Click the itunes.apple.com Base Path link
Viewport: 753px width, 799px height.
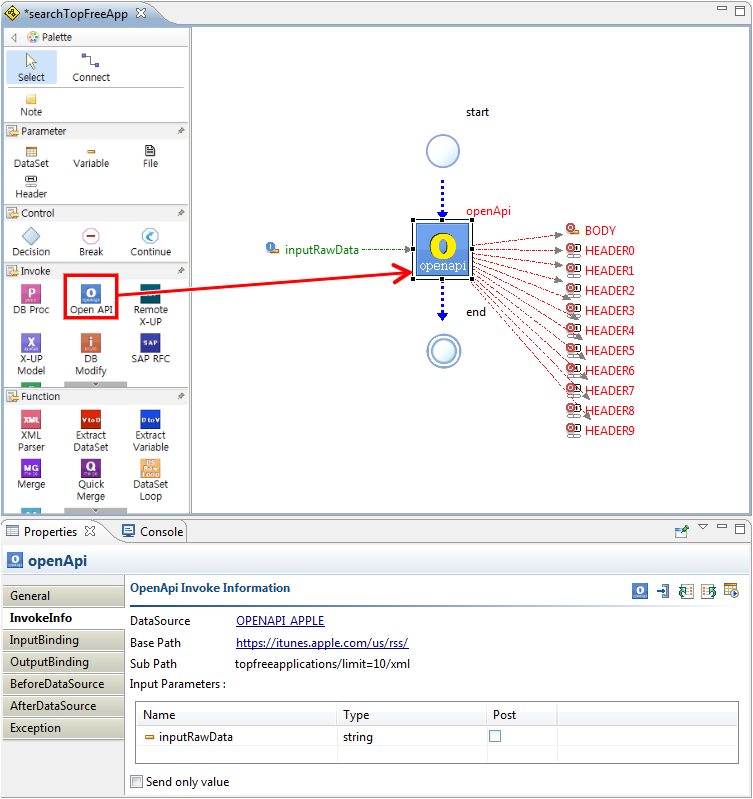322,643
